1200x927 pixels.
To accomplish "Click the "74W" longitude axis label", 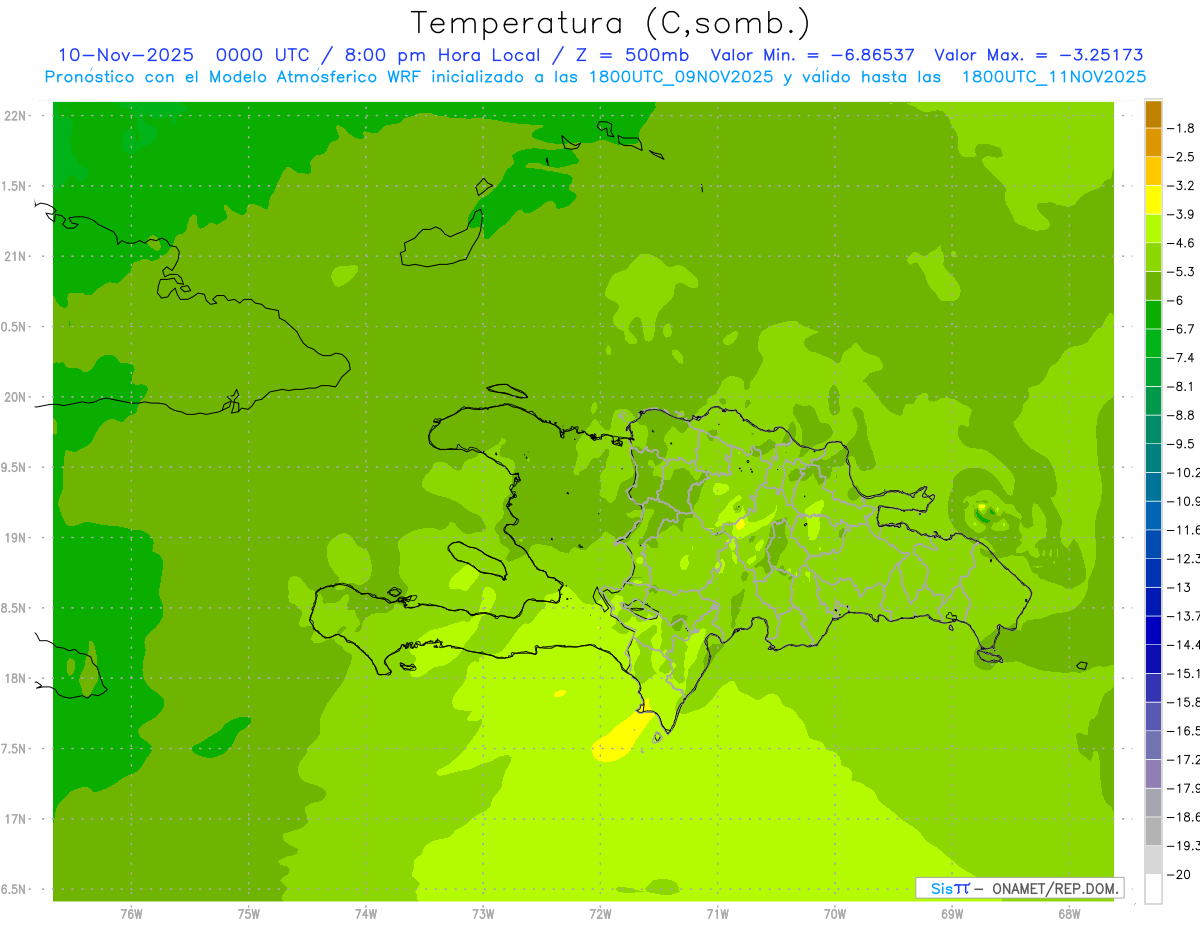I will 365,914.
